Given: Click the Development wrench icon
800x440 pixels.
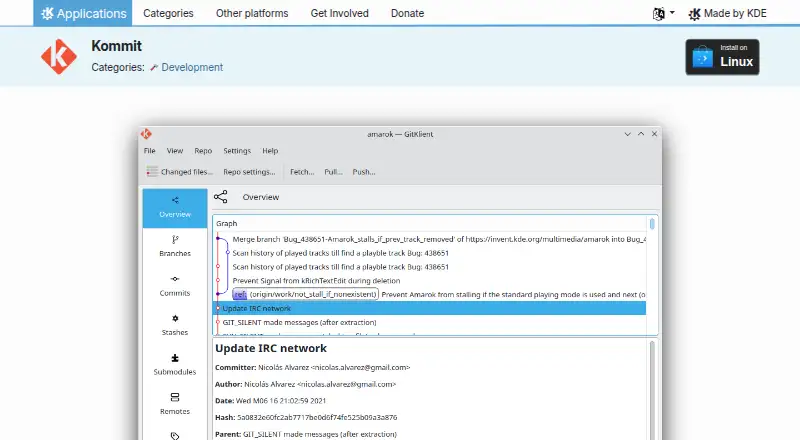Looking at the screenshot, I should [154, 67].
